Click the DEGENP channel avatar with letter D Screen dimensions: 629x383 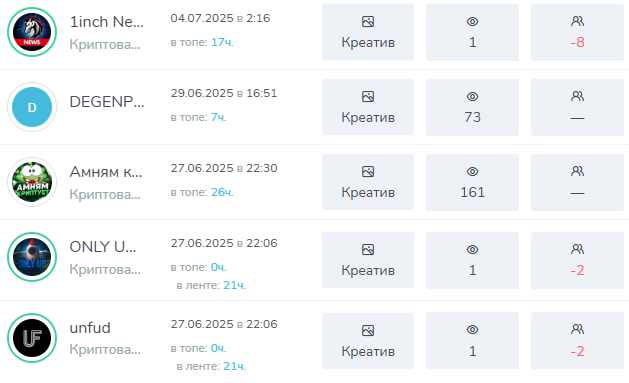[32, 107]
